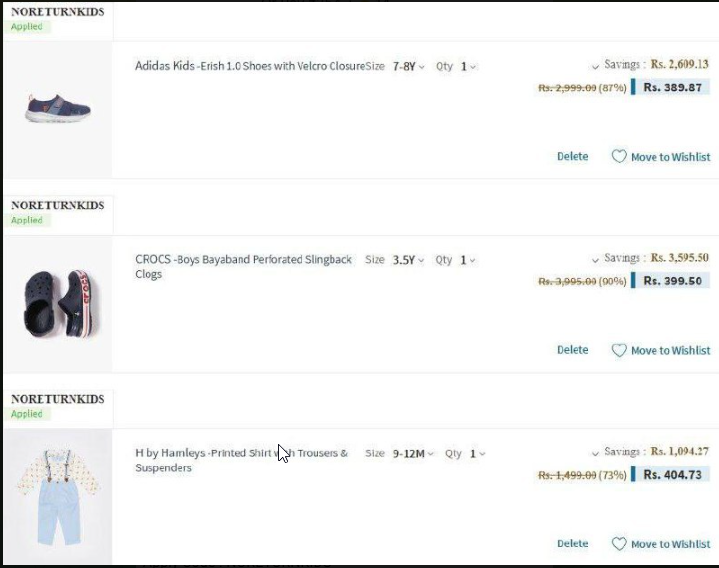The height and width of the screenshot is (568, 719).
Task: Click the wishlist heart icon for CROCS clogs
Action: [619, 350]
